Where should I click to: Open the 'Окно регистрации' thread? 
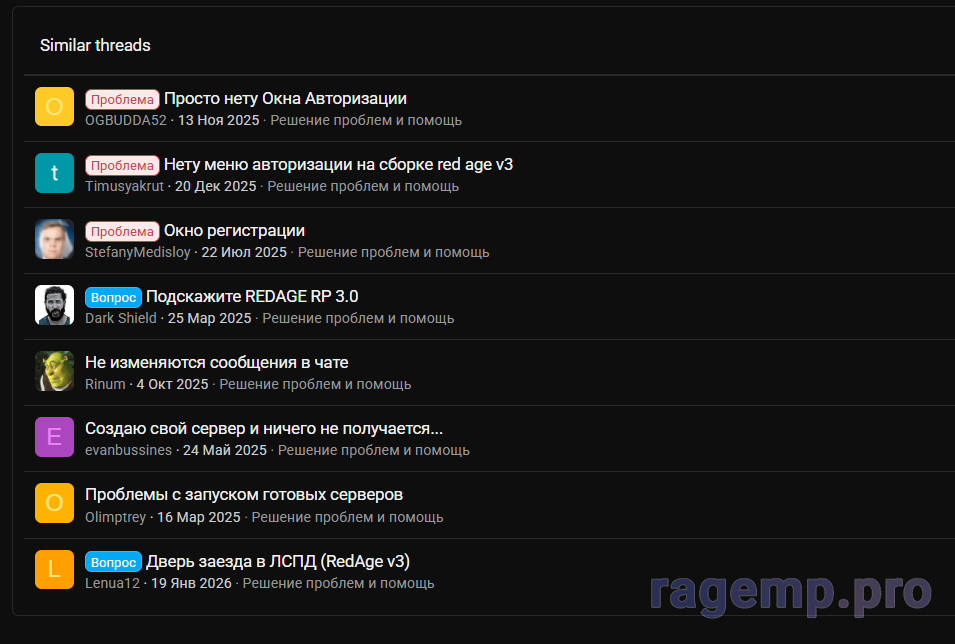coord(234,230)
